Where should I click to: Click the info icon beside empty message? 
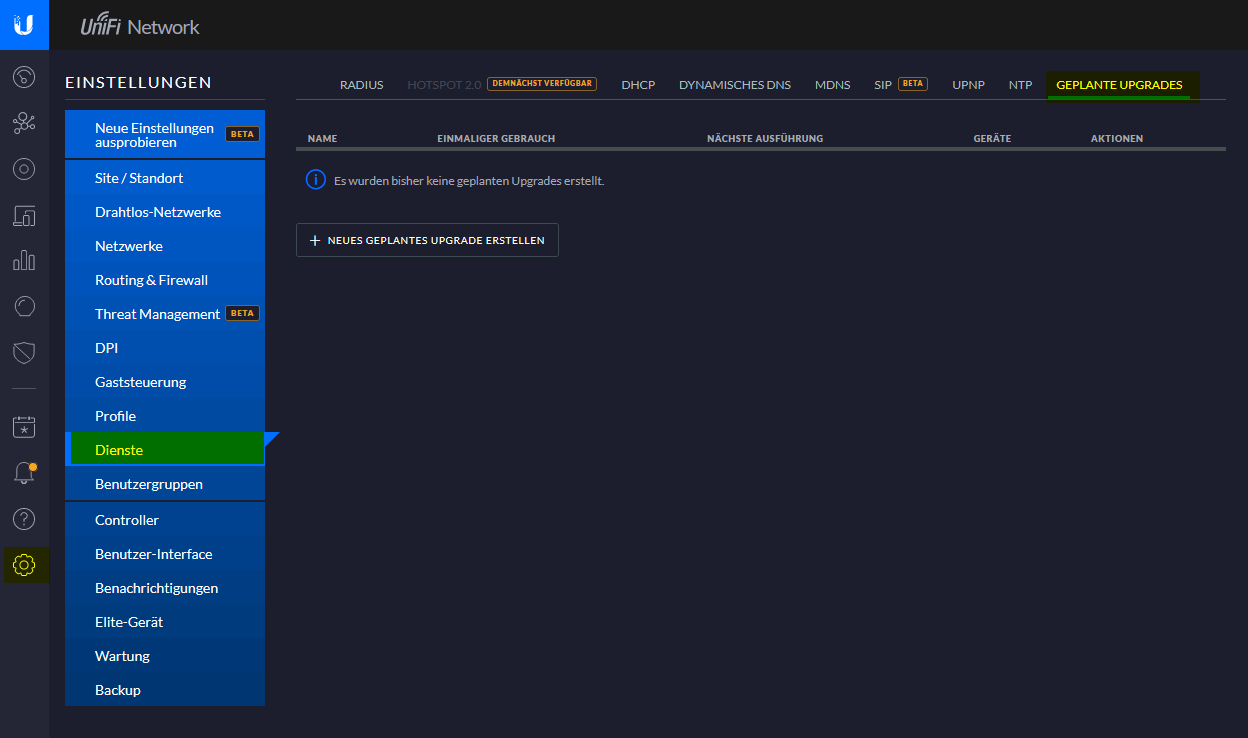pyautogui.click(x=315, y=180)
